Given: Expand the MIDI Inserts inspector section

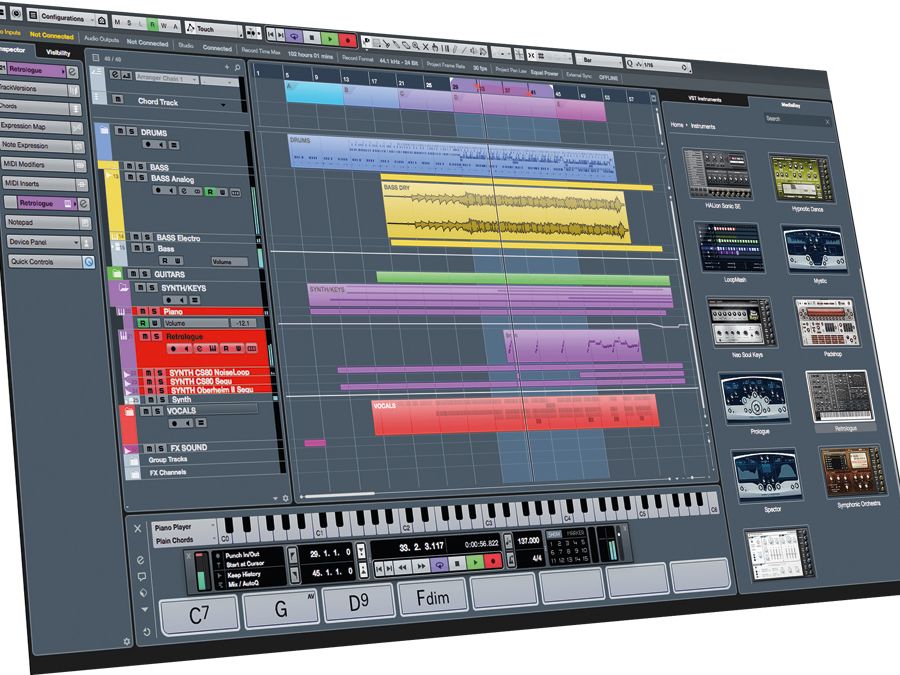Looking at the screenshot, I should [45, 184].
